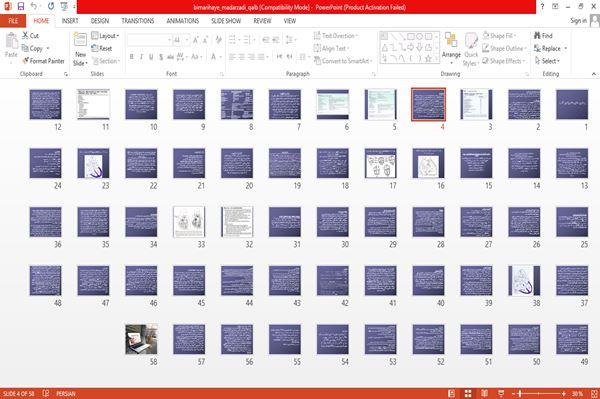Click the zoom slider track
Image resolution: width=600 pixels, height=399 pixels.
(538, 393)
